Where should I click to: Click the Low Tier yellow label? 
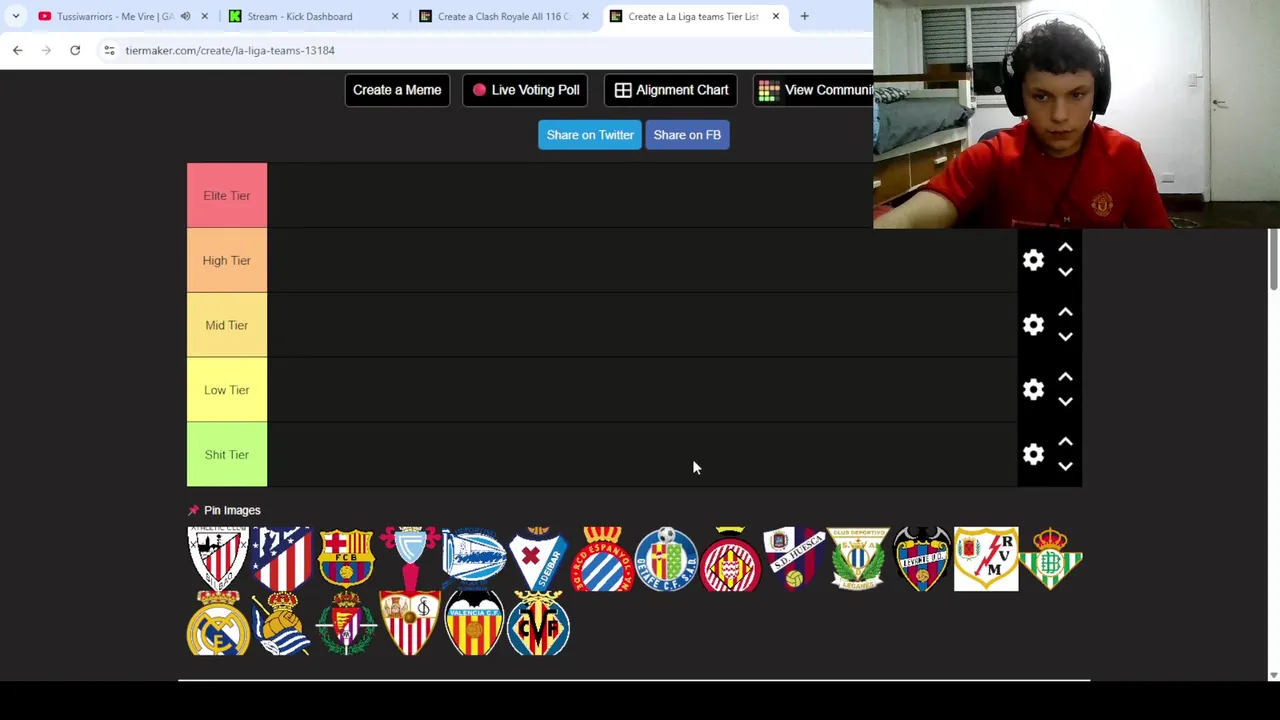[227, 390]
